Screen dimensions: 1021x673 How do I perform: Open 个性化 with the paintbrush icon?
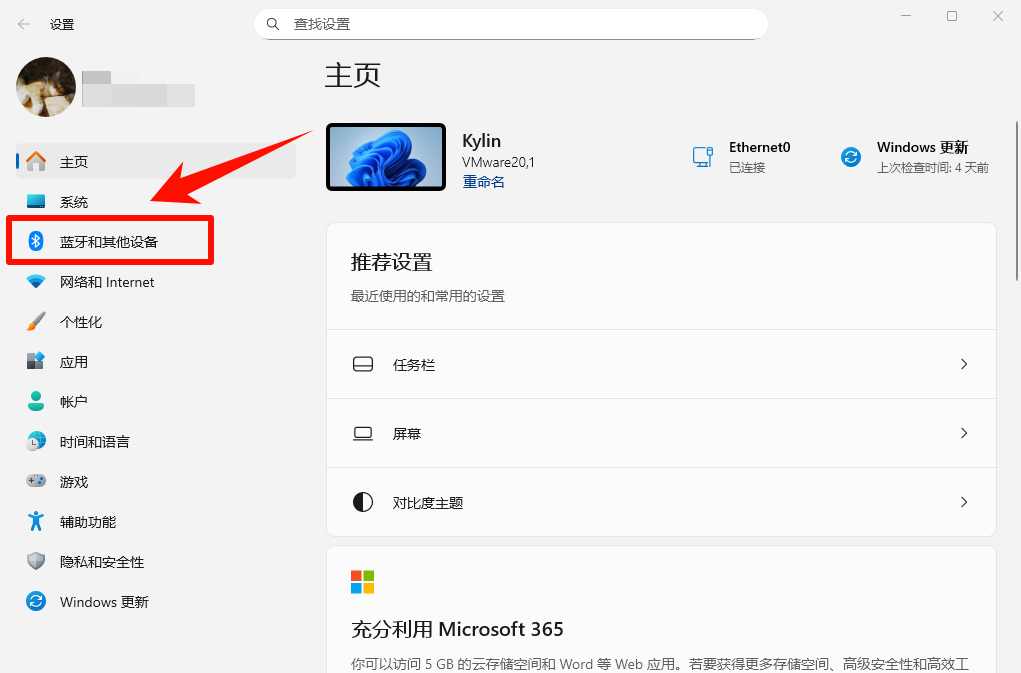36,321
